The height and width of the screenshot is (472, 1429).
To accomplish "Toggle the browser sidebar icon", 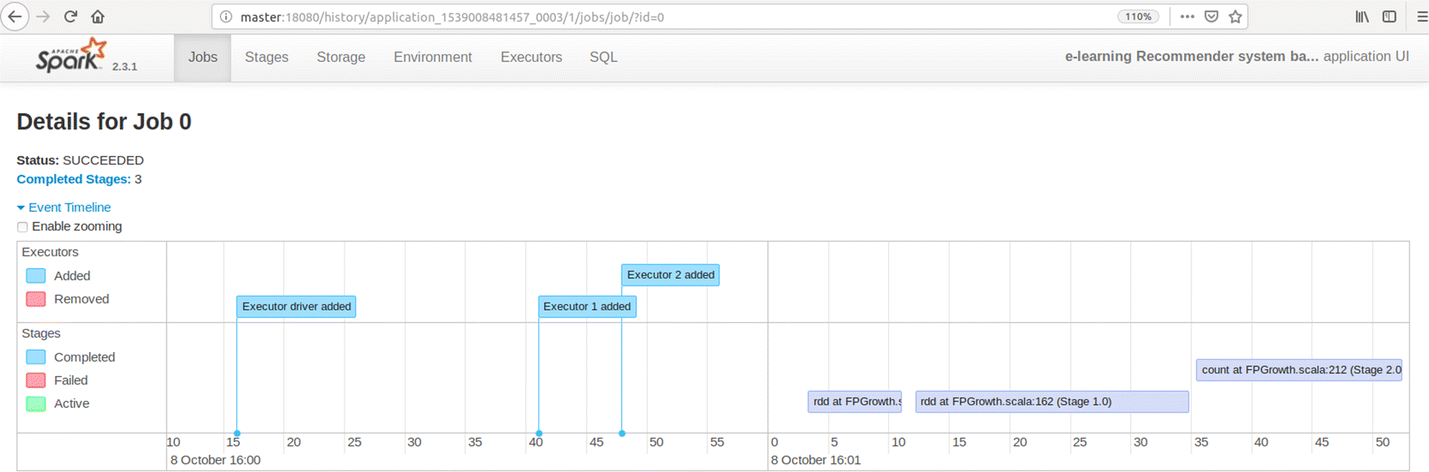I will coord(1389,16).
